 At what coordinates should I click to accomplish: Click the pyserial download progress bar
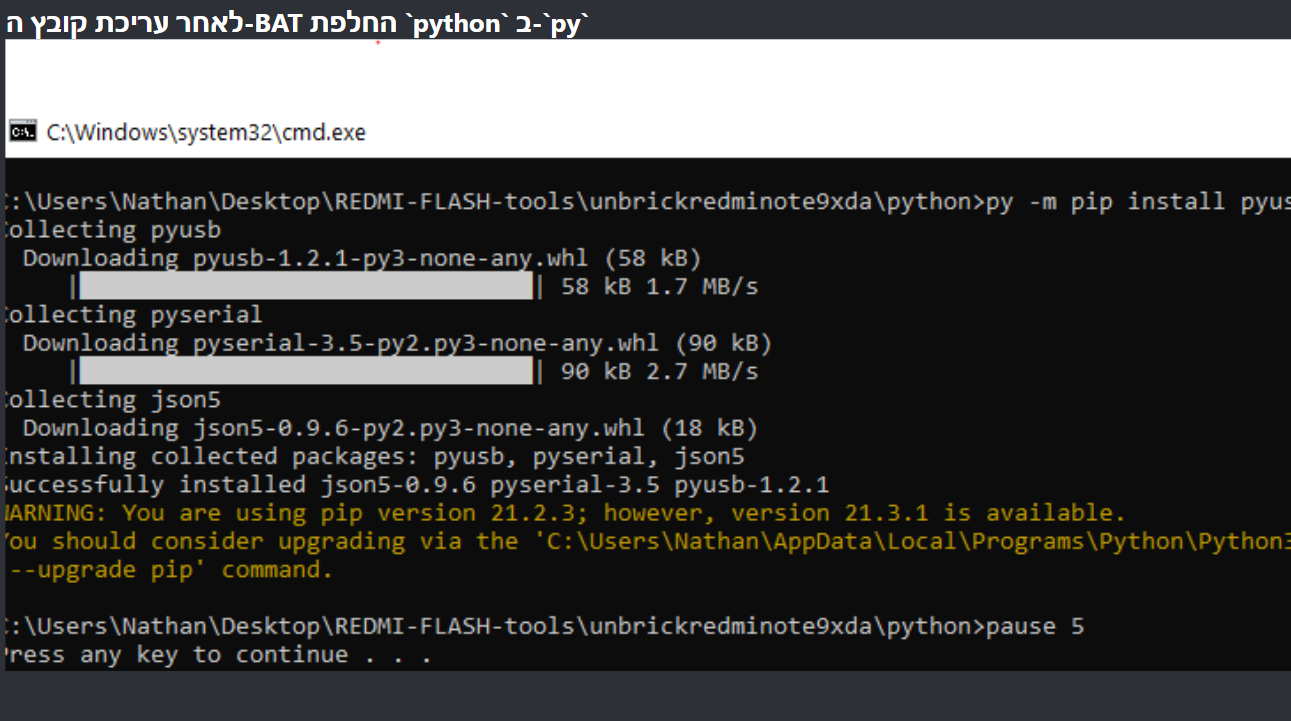coord(306,372)
